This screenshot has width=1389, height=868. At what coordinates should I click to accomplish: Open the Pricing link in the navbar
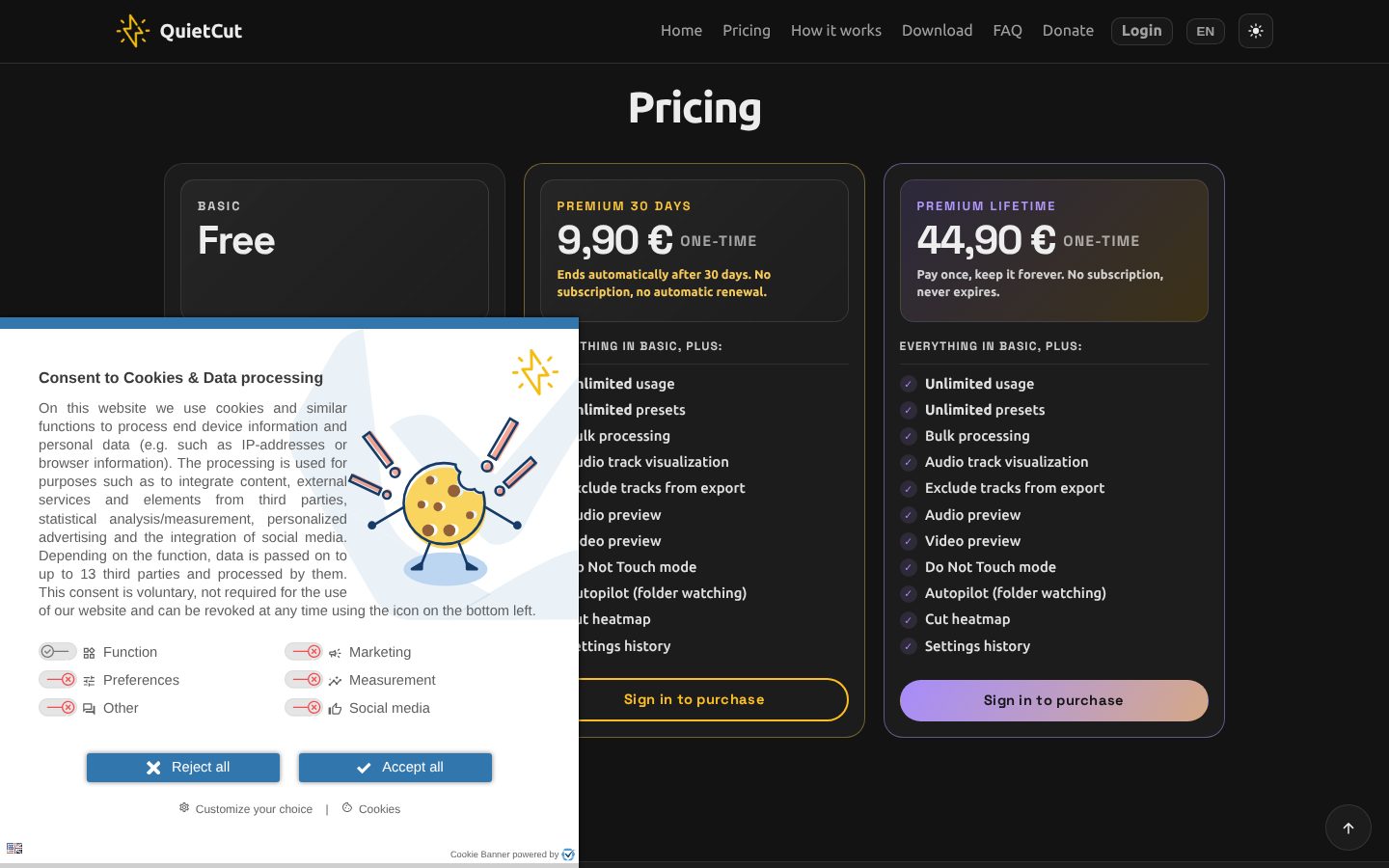tap(747, 31)
